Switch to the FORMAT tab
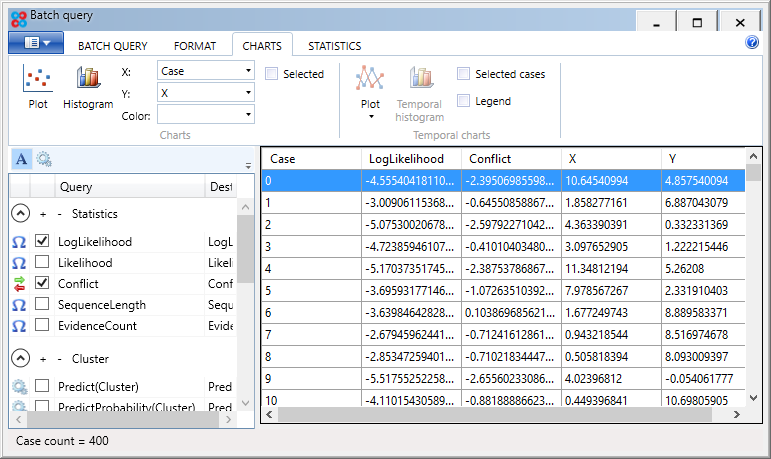Screen dimensions: 771x459 tap(195, 46)
